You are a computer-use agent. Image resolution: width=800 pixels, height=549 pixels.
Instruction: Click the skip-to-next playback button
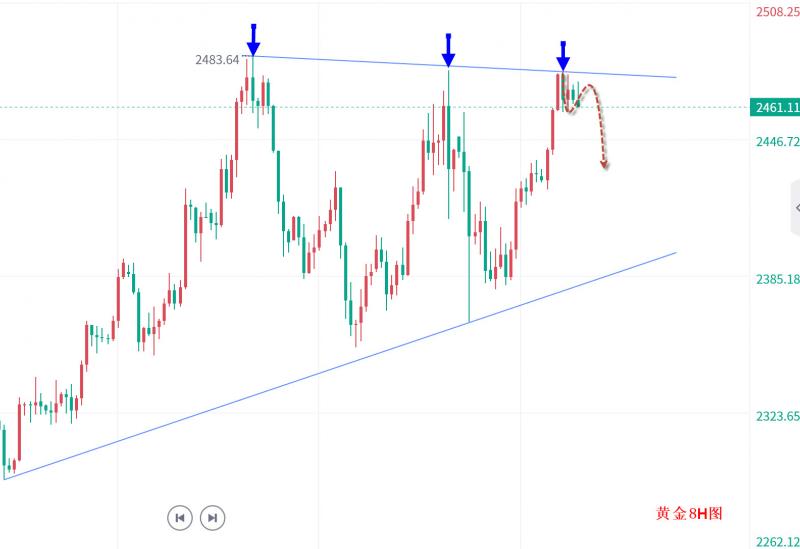(212, 517)
